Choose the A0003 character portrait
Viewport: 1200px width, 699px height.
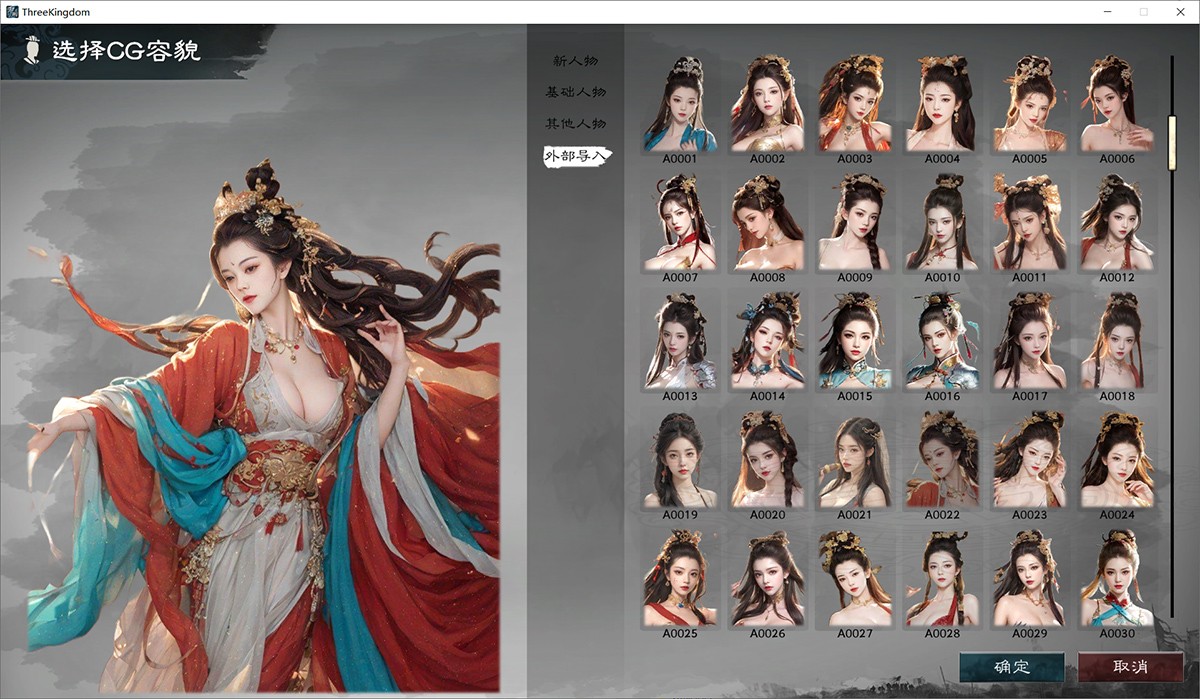(x=854, y=104)
